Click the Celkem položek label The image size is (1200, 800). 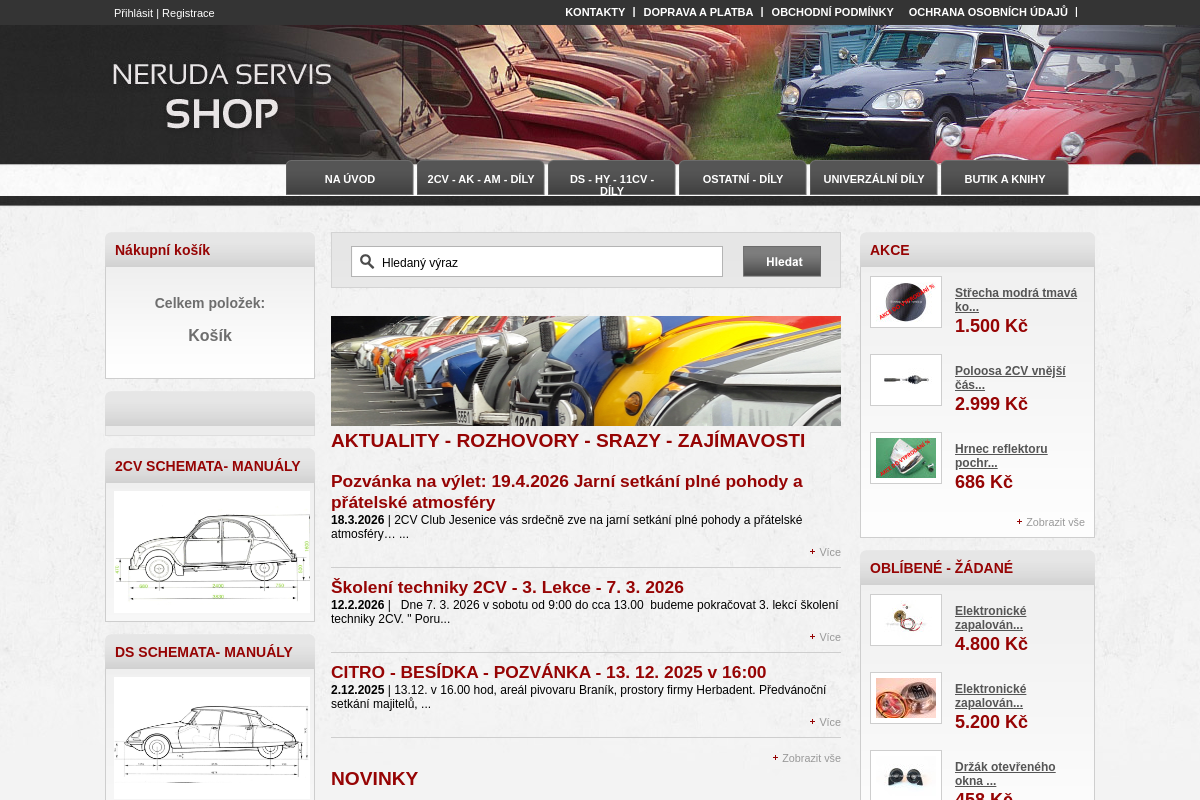210,303
